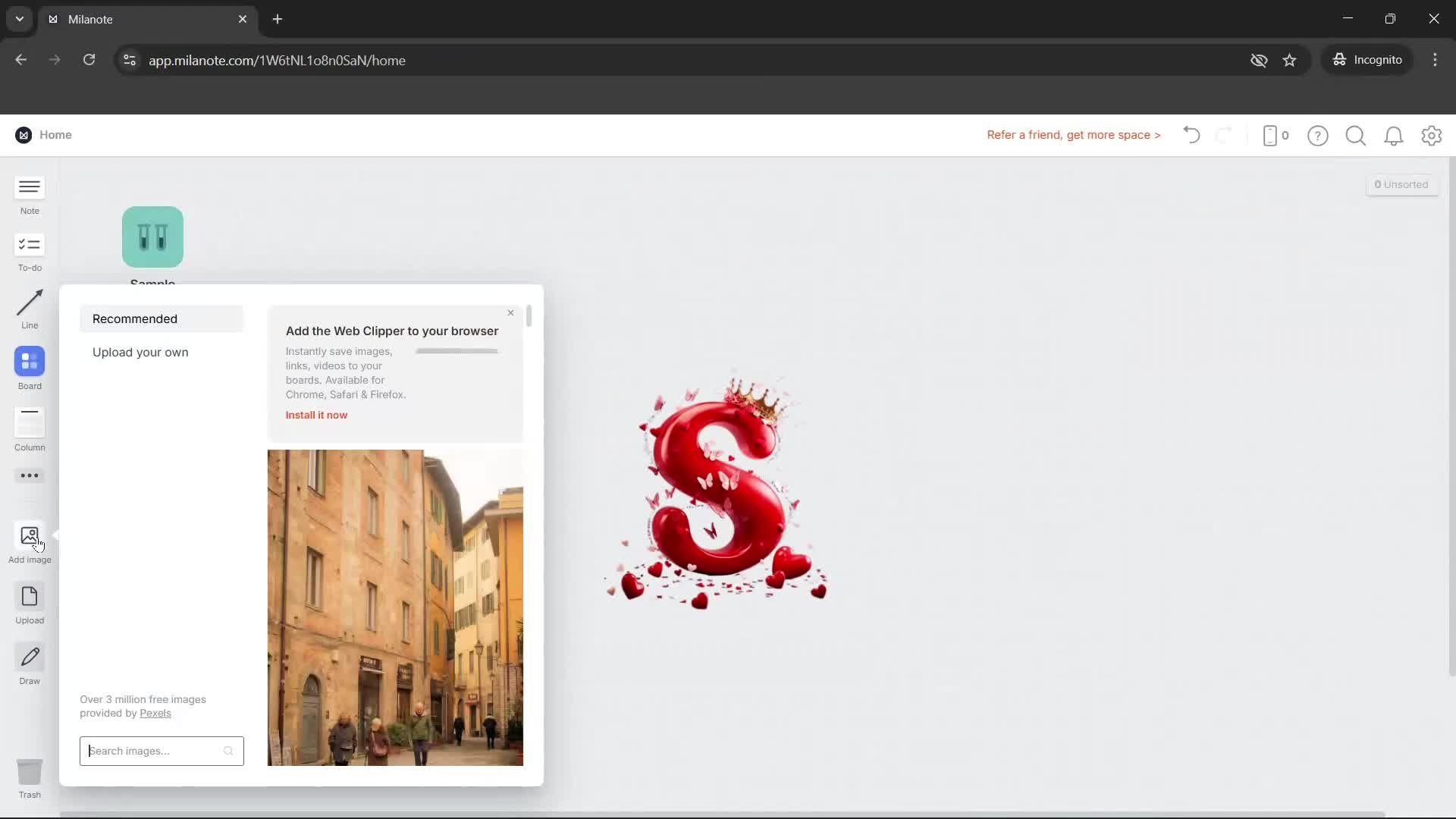Image resolution: width=1456 pixels, height=819 pixels.
Task: Select the Note tool in sidebar
Action: [30, 188]
